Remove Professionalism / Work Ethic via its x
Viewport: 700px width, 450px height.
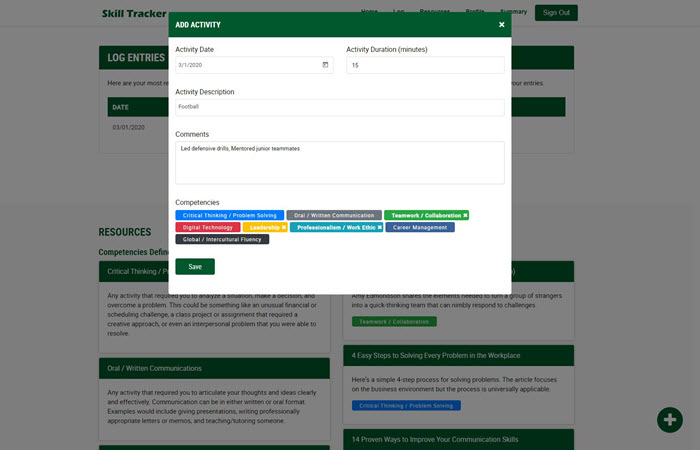coord(379,227)
